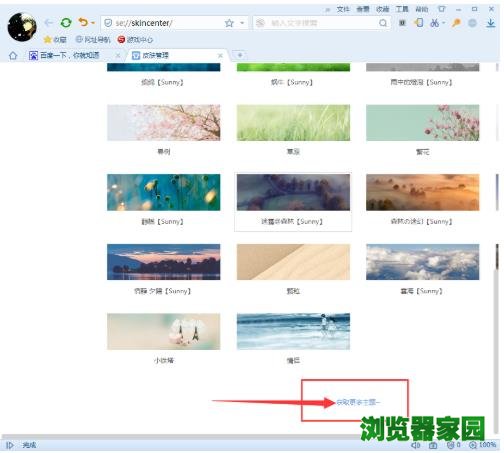Select the grey skin in top row
The image size is (504, 453).
point(422,67)
